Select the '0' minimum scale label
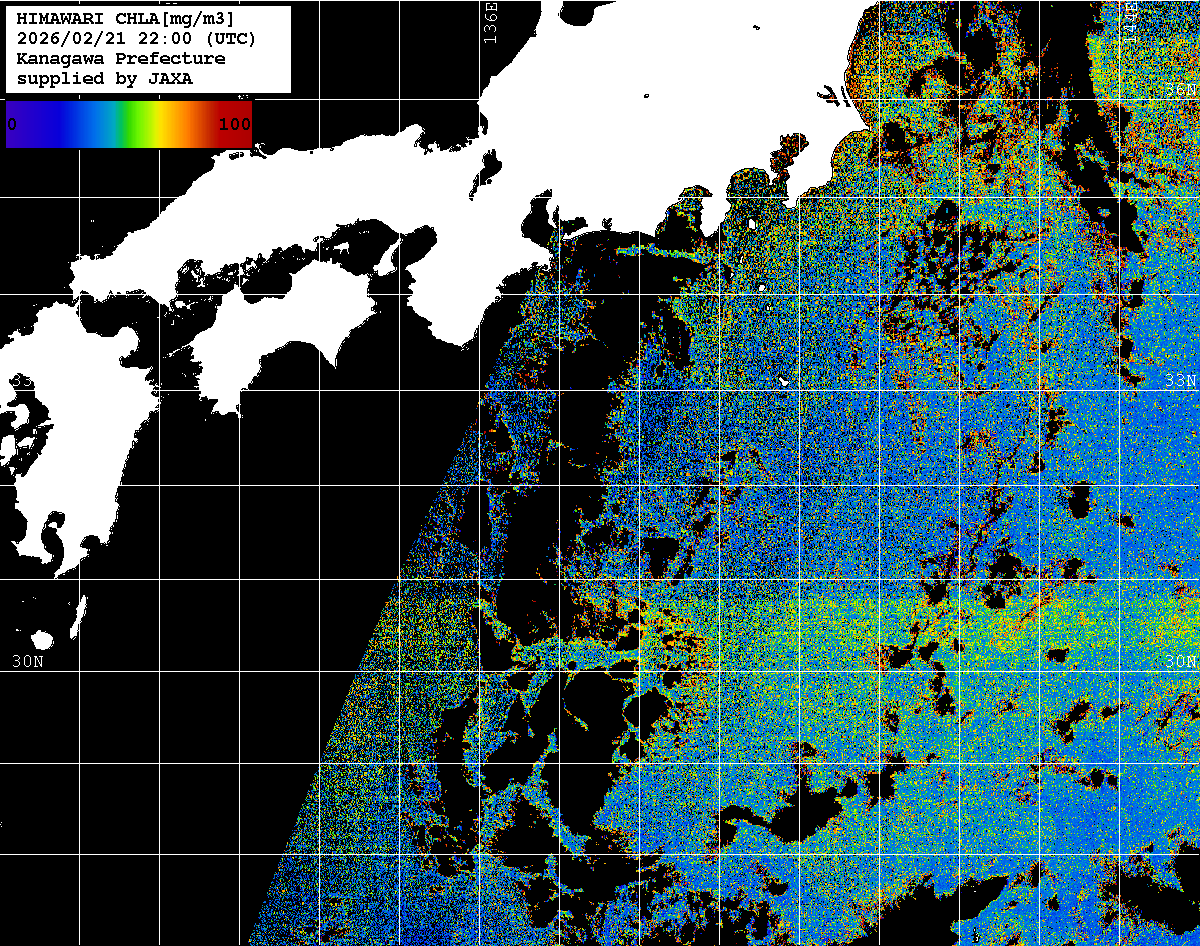Screen dimensions: 1200x946 click(12, 125)
